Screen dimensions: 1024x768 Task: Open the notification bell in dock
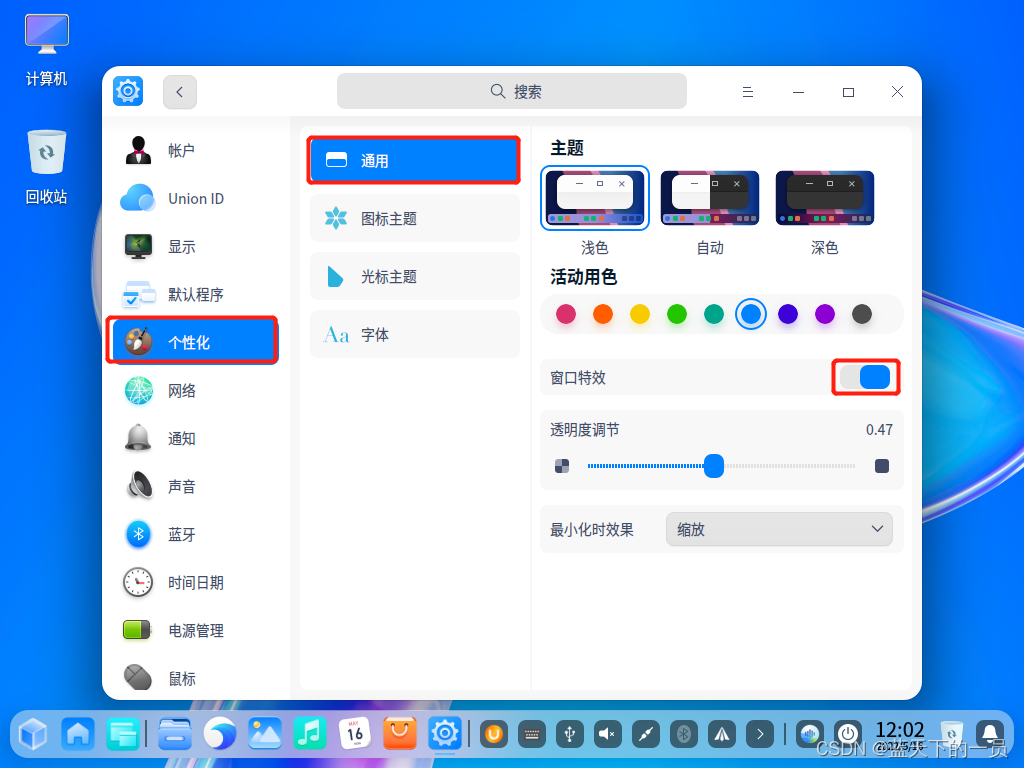[x=990, y=735]
